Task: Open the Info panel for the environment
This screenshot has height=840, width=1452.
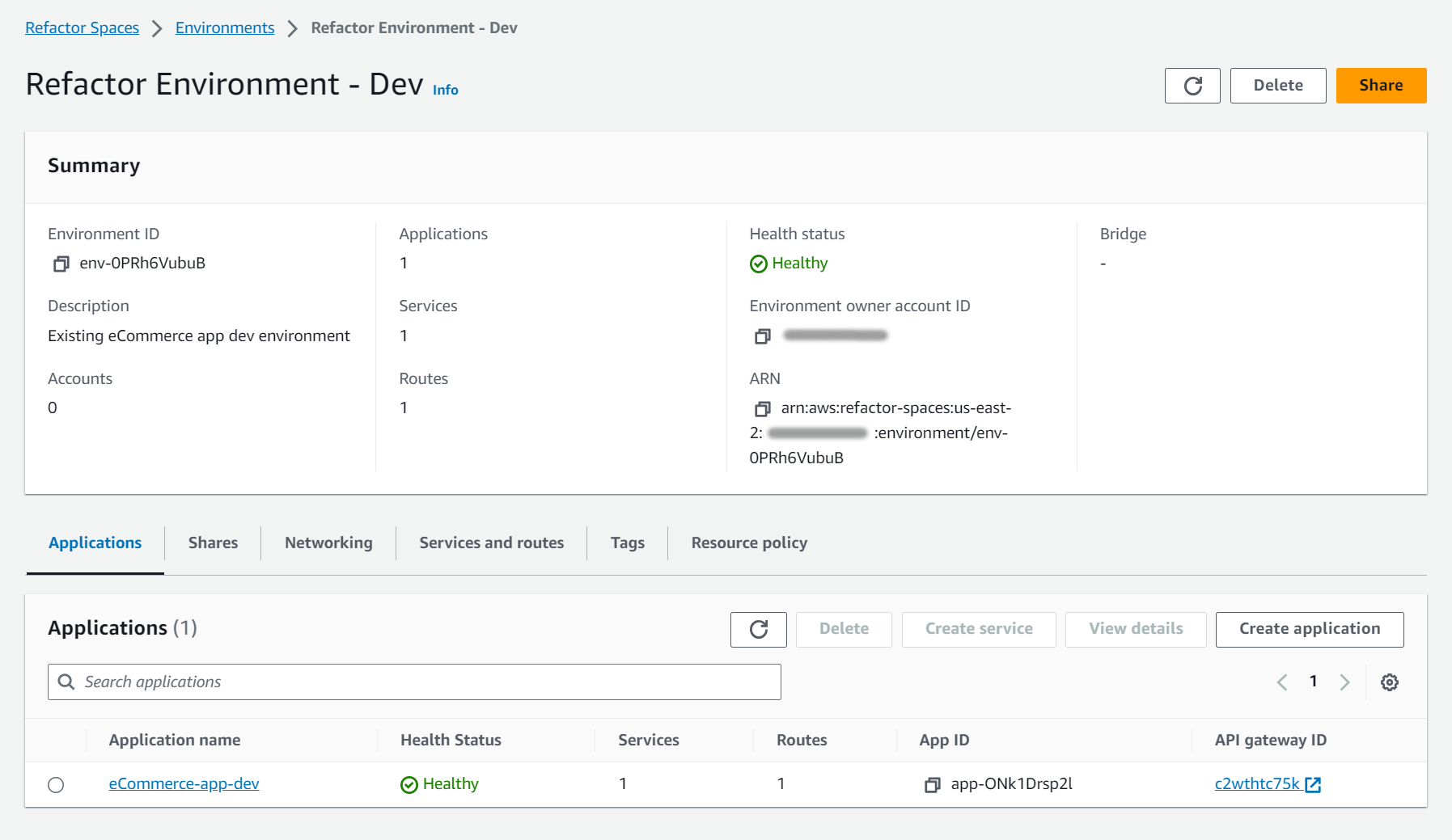Action: coord(445,90)
